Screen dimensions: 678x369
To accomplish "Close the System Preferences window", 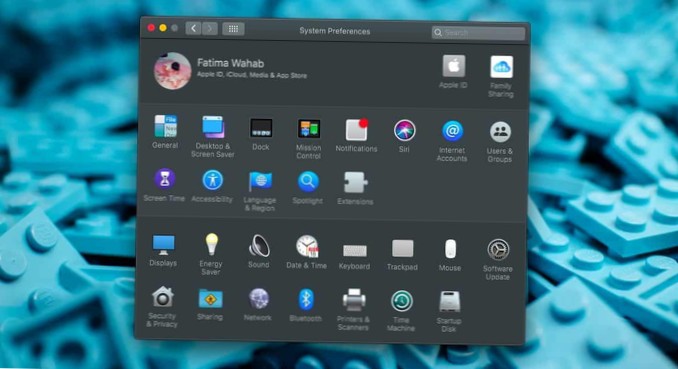I will (x=151, y=28).
